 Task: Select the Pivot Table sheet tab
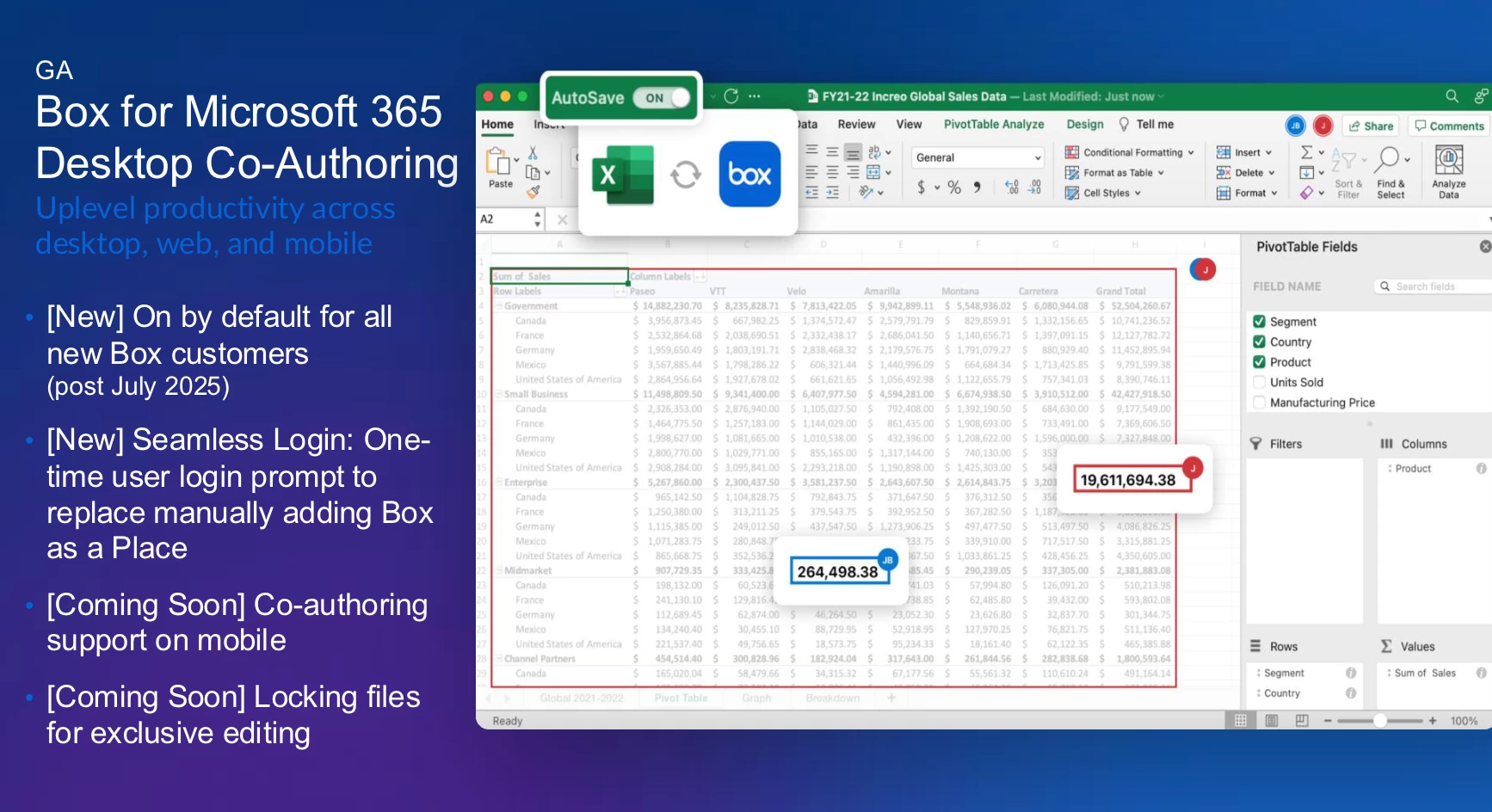tap(681, 698)
